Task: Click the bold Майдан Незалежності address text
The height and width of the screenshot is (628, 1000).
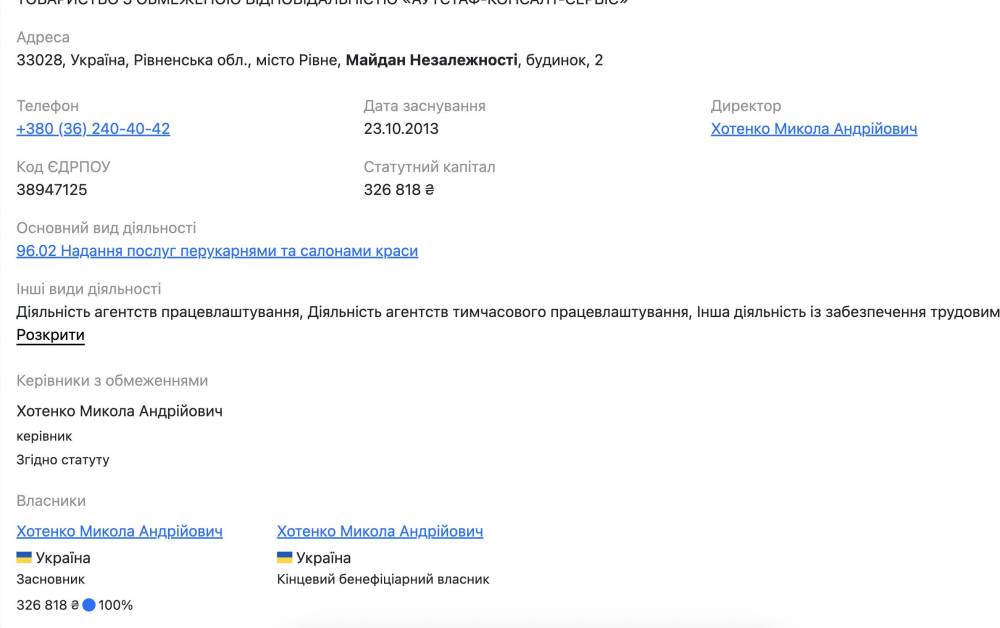Action: pos(431,60)
